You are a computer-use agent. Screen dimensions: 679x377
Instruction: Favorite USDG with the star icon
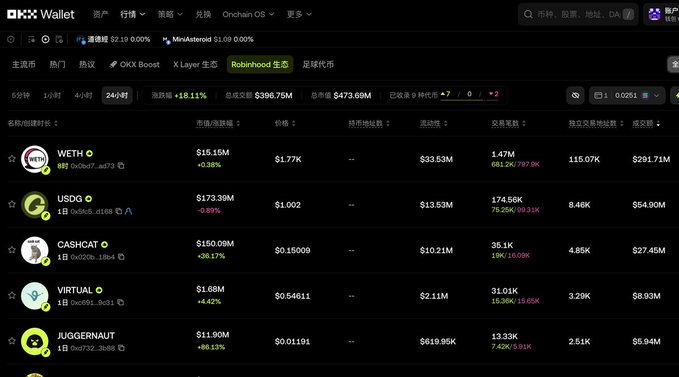(12, 204)
